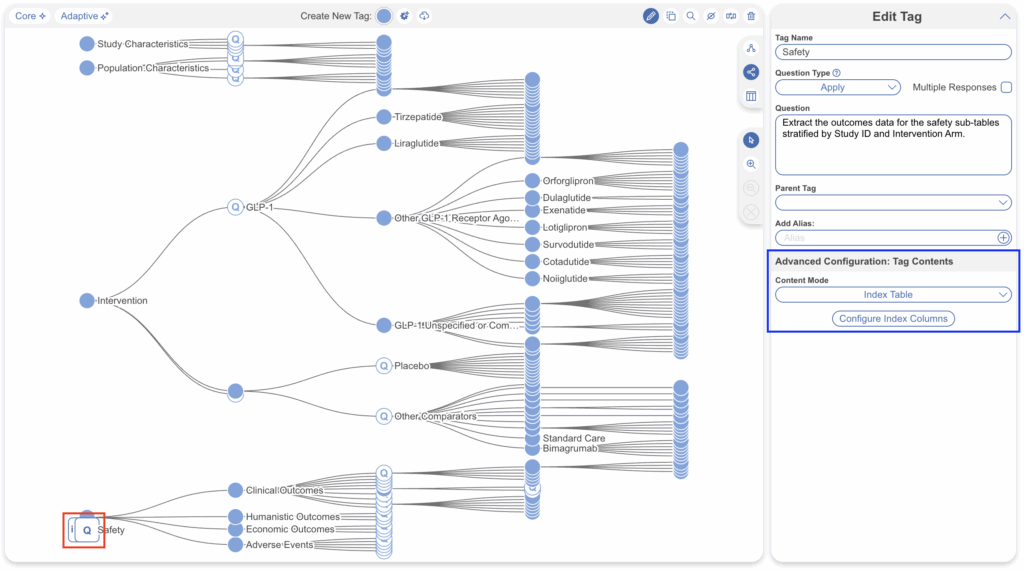Screen dimensions: 1024x570
Task: Click the pencil edit tag icon
Action: (x=651, y=16)
